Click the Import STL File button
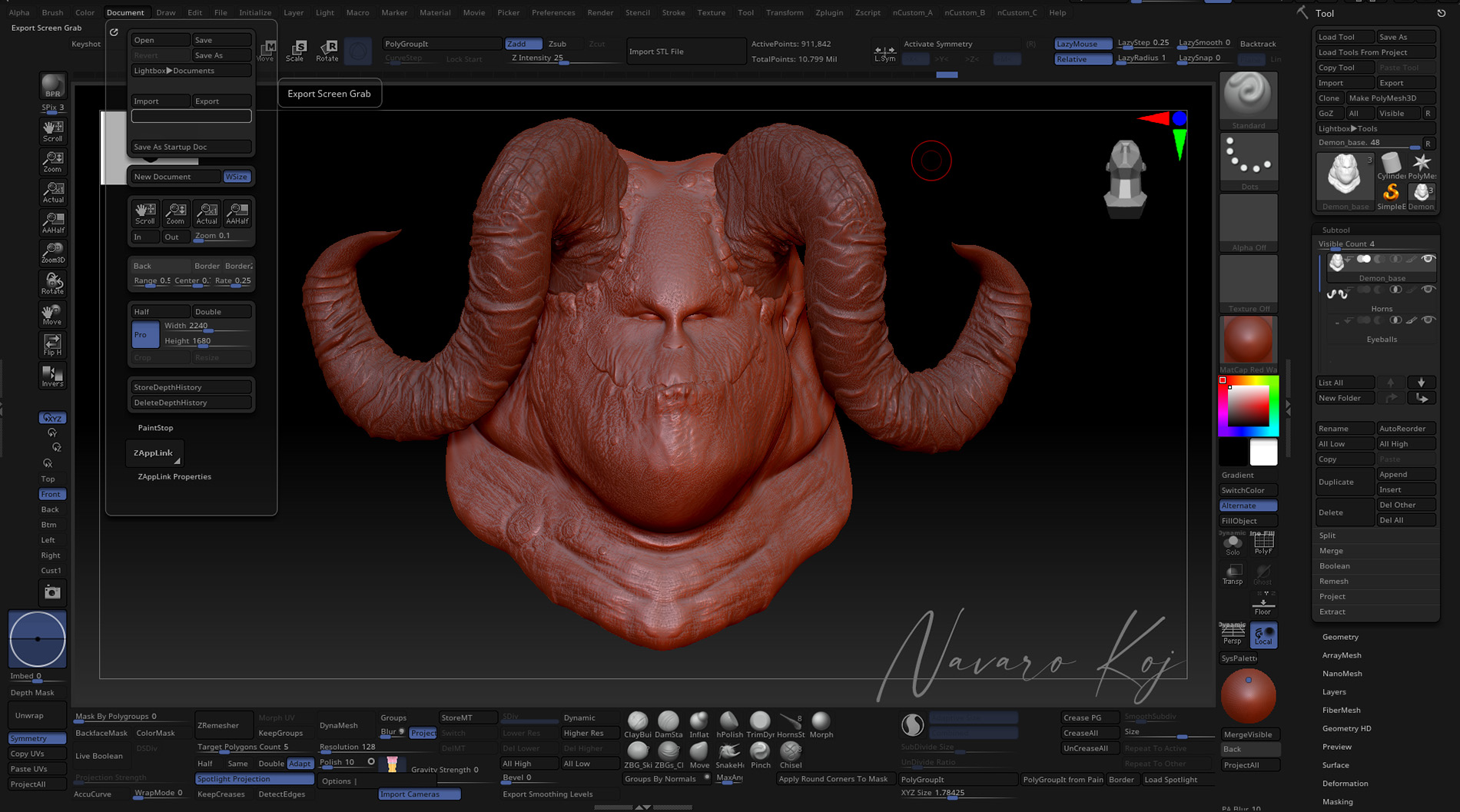 coord(685,51)
